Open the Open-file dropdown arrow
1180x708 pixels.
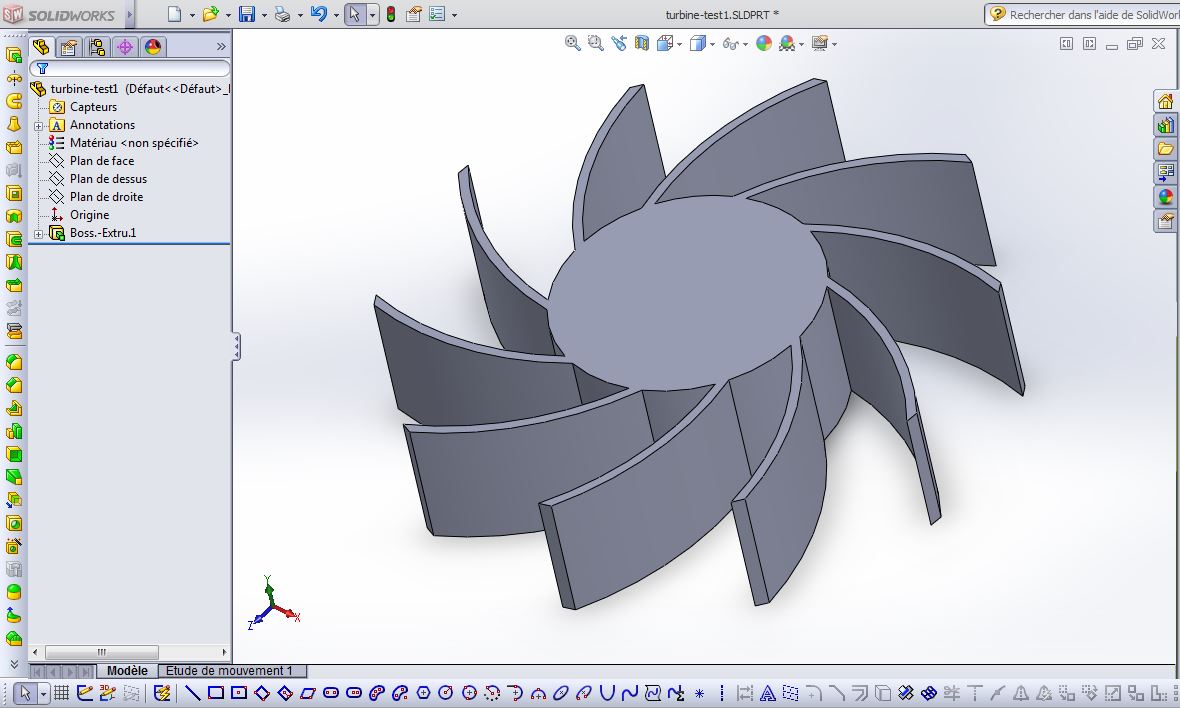228,14
